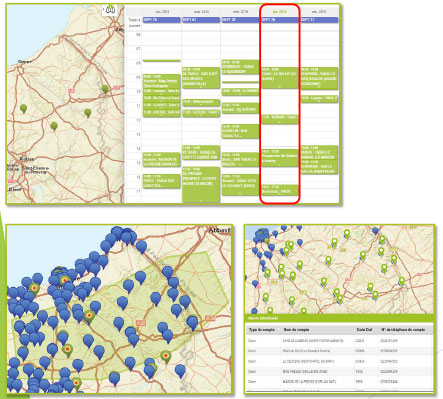The image size is (443, 399).
Task: Open DEPT all-day event in first column
Action: pos(162,20)
